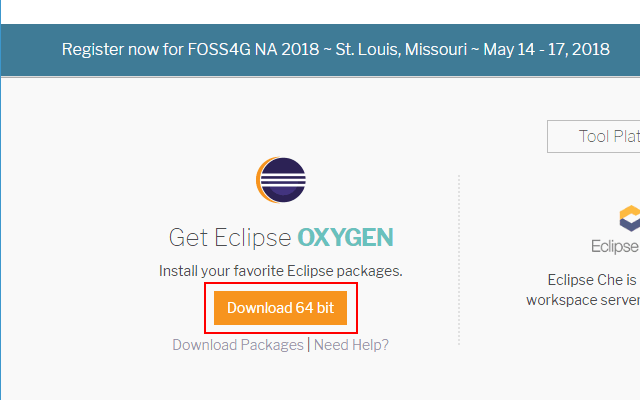Open the Need Help? link

[351, 345]
